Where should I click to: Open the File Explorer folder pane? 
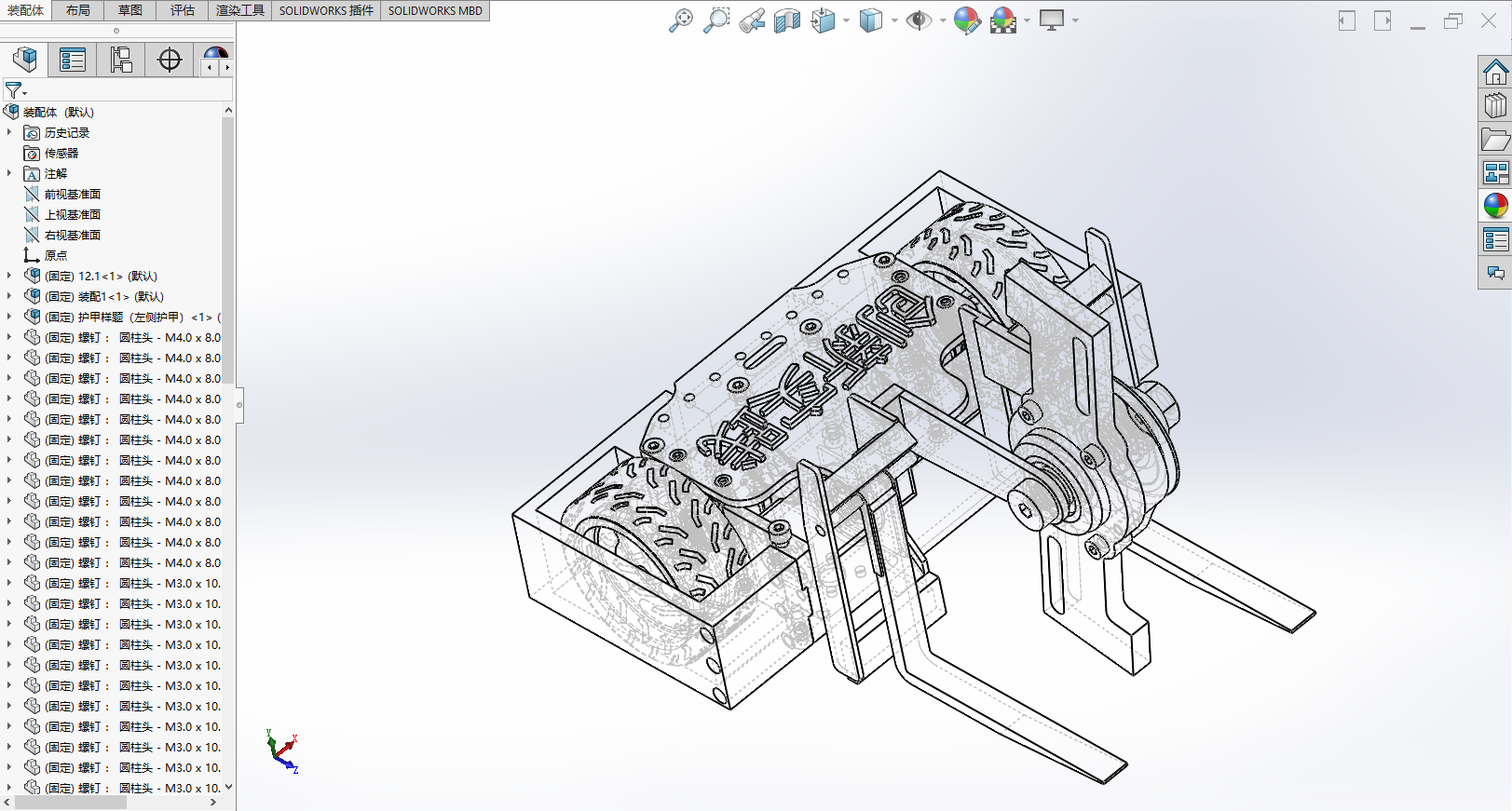1495,139
